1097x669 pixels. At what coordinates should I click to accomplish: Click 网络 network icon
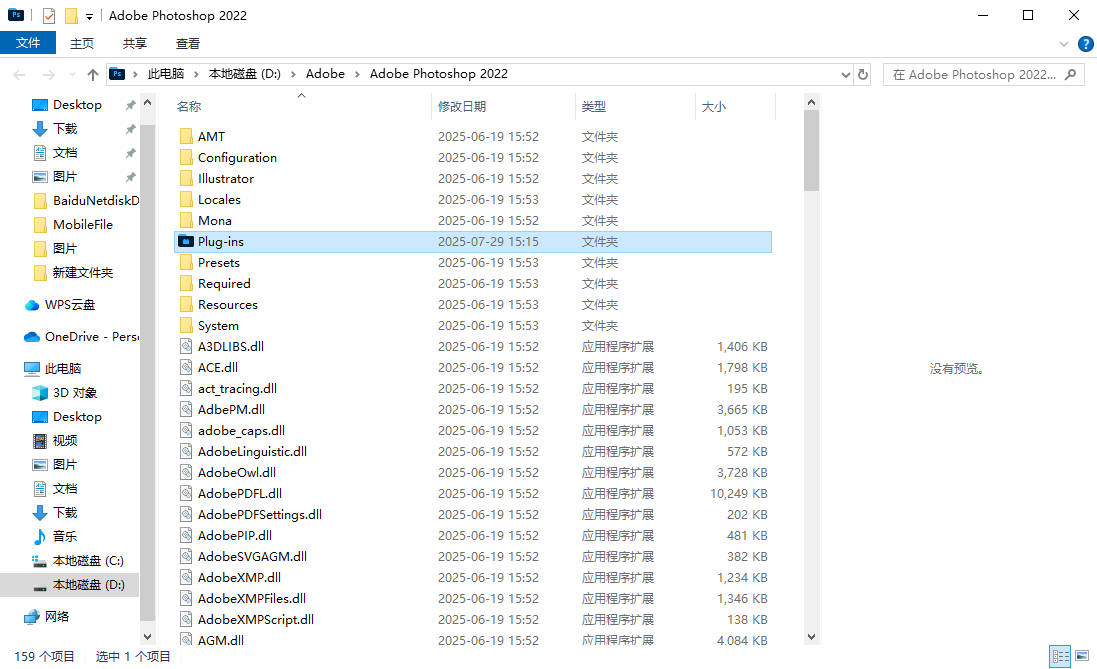click(x=31, y=617)
